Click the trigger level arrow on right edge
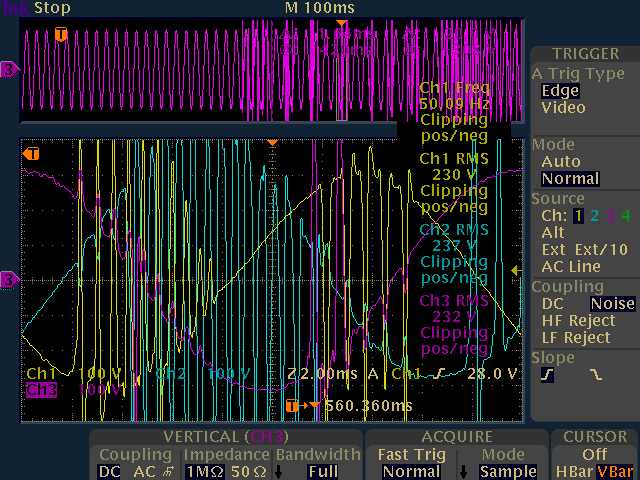This screenshot has height=480, width=640. (x=516, y=269)
